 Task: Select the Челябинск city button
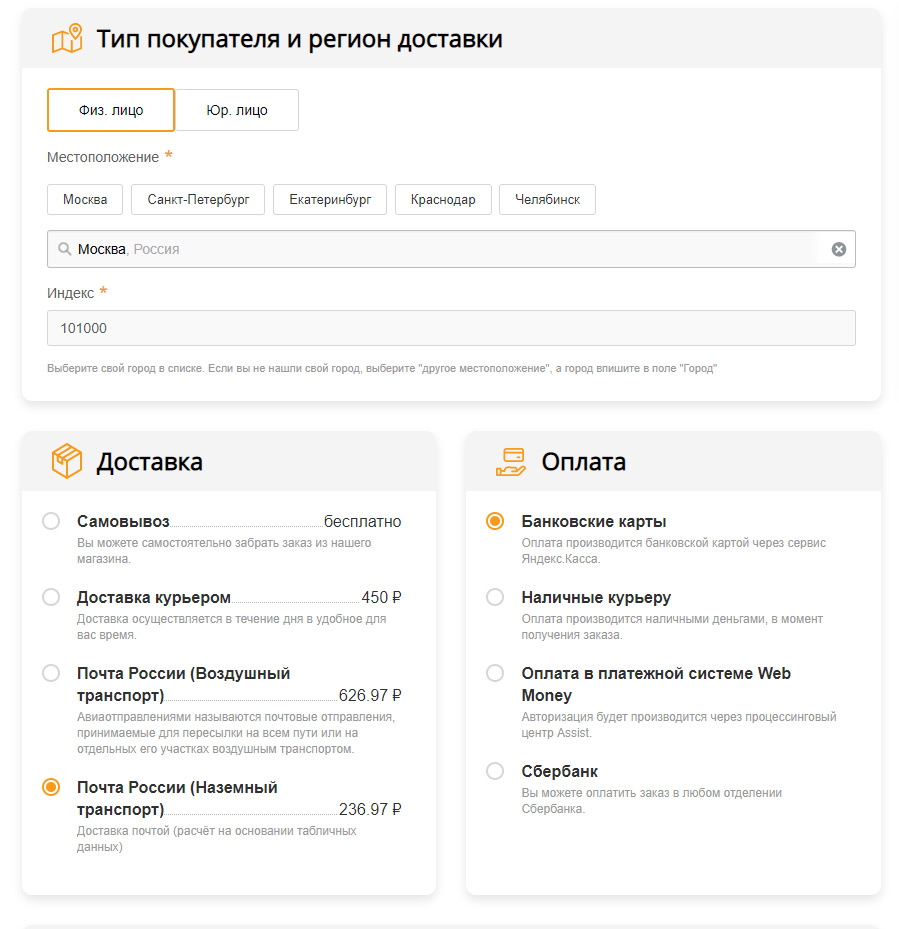pos(547,199)
